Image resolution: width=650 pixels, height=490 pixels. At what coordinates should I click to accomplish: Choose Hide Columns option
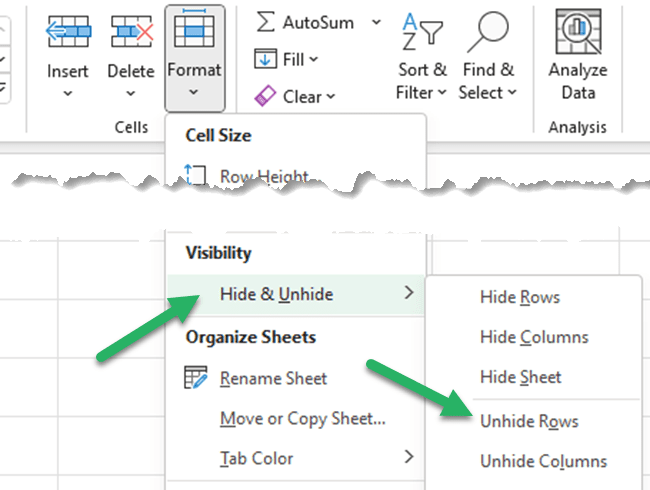[x=534, y=337]
